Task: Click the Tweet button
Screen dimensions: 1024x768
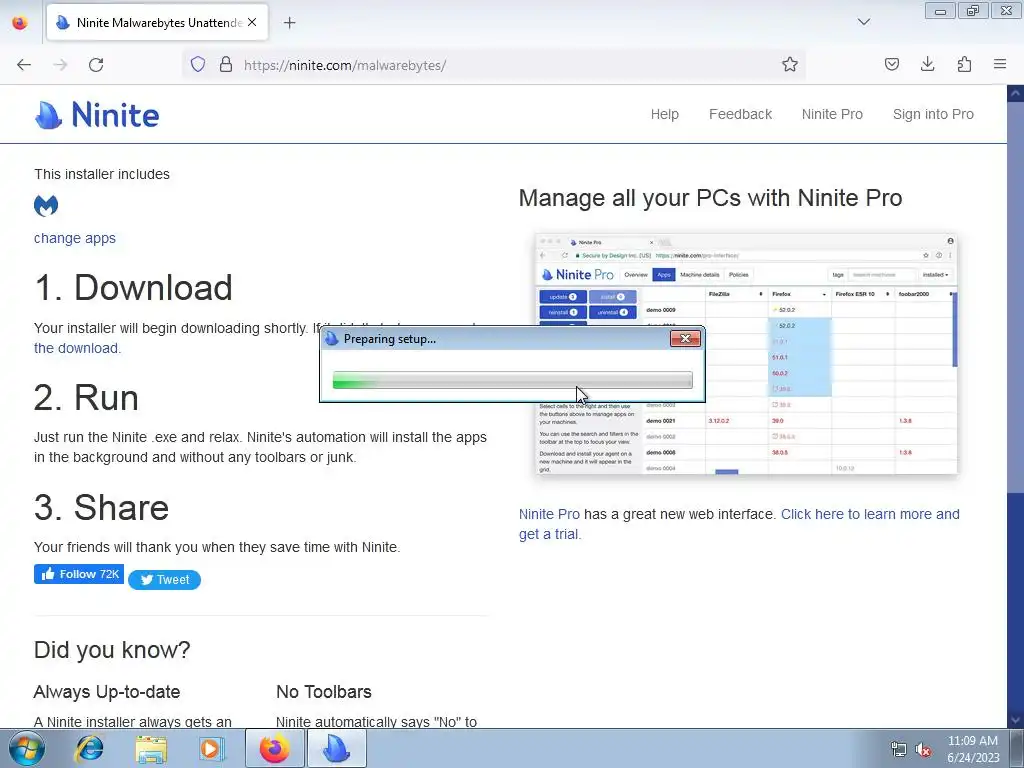Action: click(165, 580)
